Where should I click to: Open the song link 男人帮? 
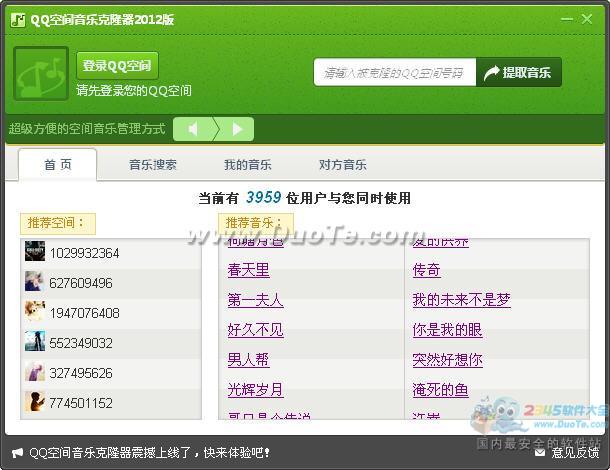pos(249,360)
